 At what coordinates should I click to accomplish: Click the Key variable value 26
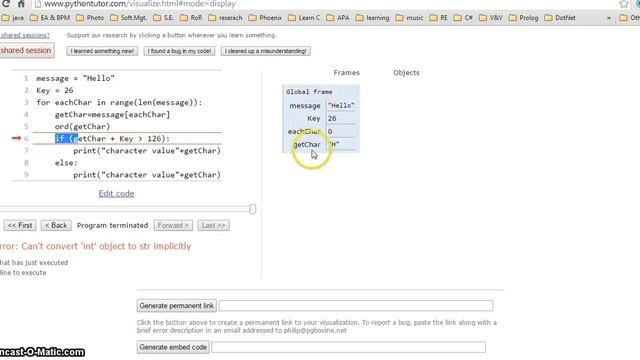tap(332, 118)
